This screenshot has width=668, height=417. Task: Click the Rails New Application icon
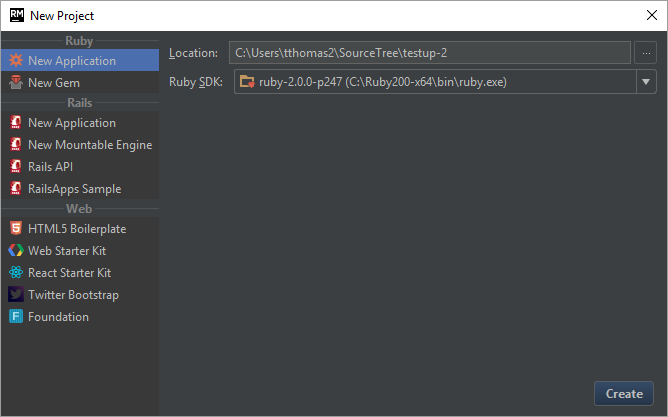coord(16,123)
